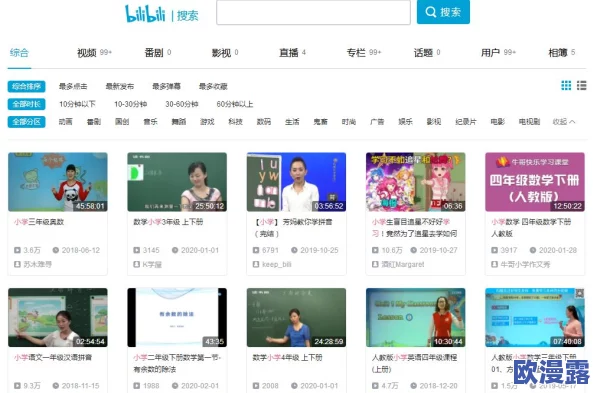The image size is (594, 393).
Task: Visit uploader 牛哥小学作文秀 profile
Action: tap(525, 264)
